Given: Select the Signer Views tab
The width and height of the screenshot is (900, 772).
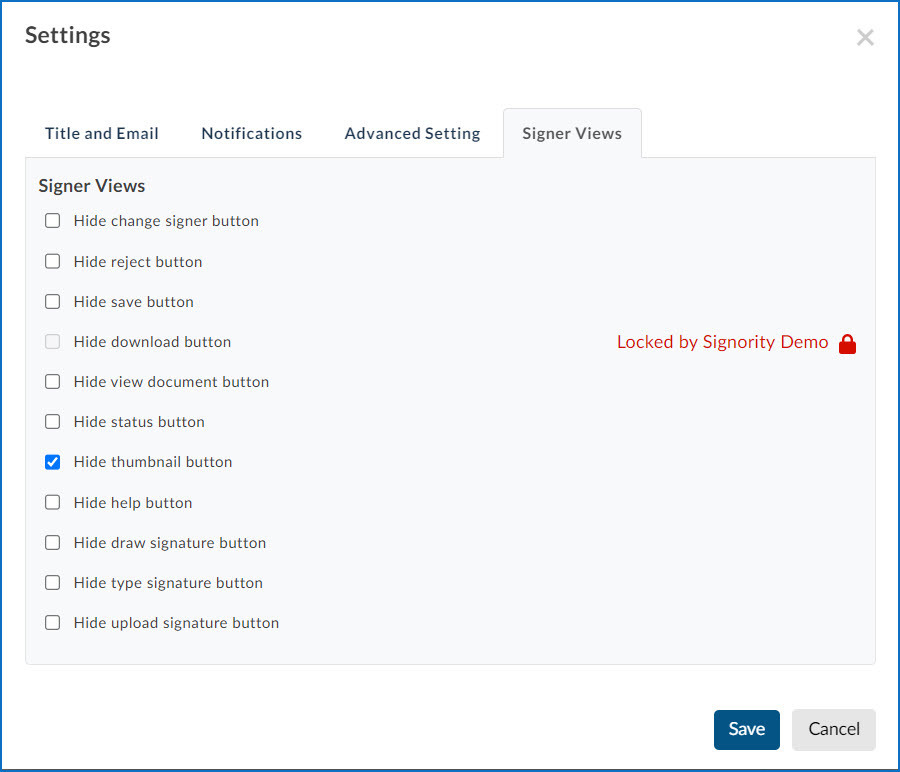Looking at the screenshot, I should pos(571,133).
